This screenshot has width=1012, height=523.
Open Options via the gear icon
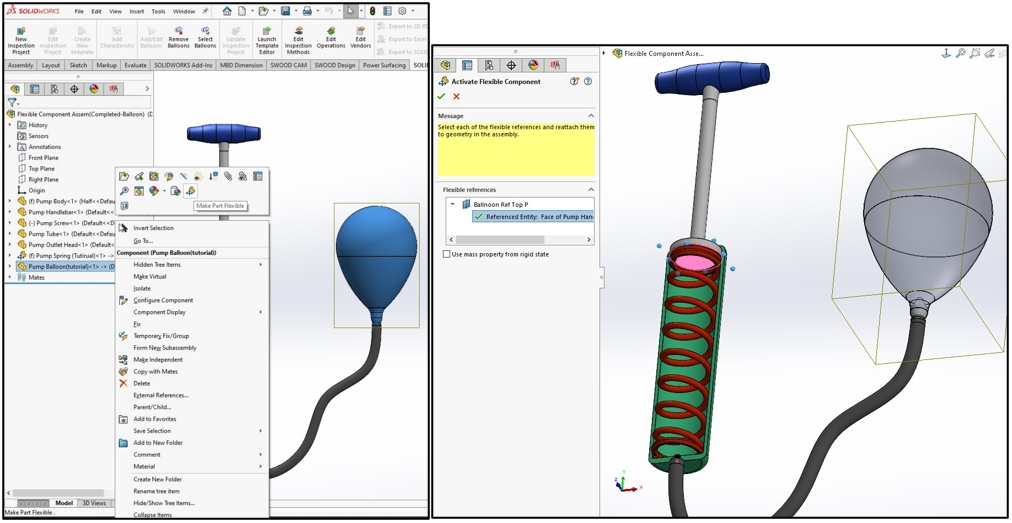pos(402,11)
